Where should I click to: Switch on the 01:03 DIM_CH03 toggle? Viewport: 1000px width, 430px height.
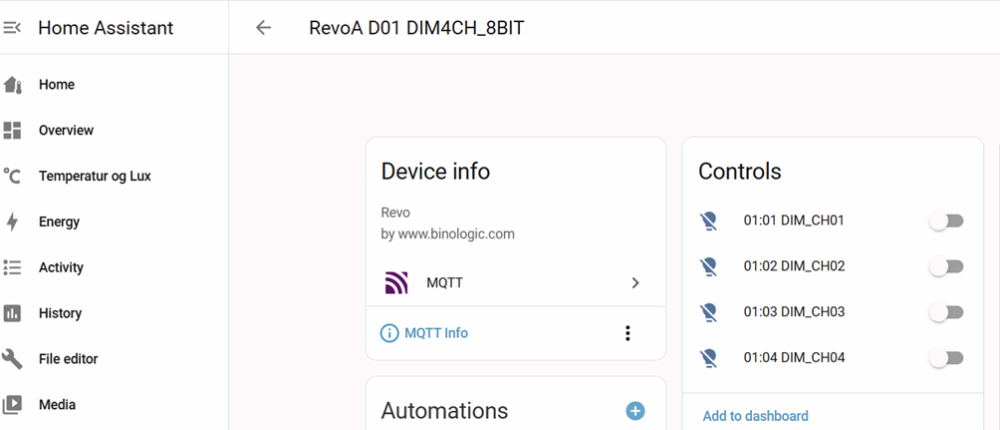coord(946,313)
